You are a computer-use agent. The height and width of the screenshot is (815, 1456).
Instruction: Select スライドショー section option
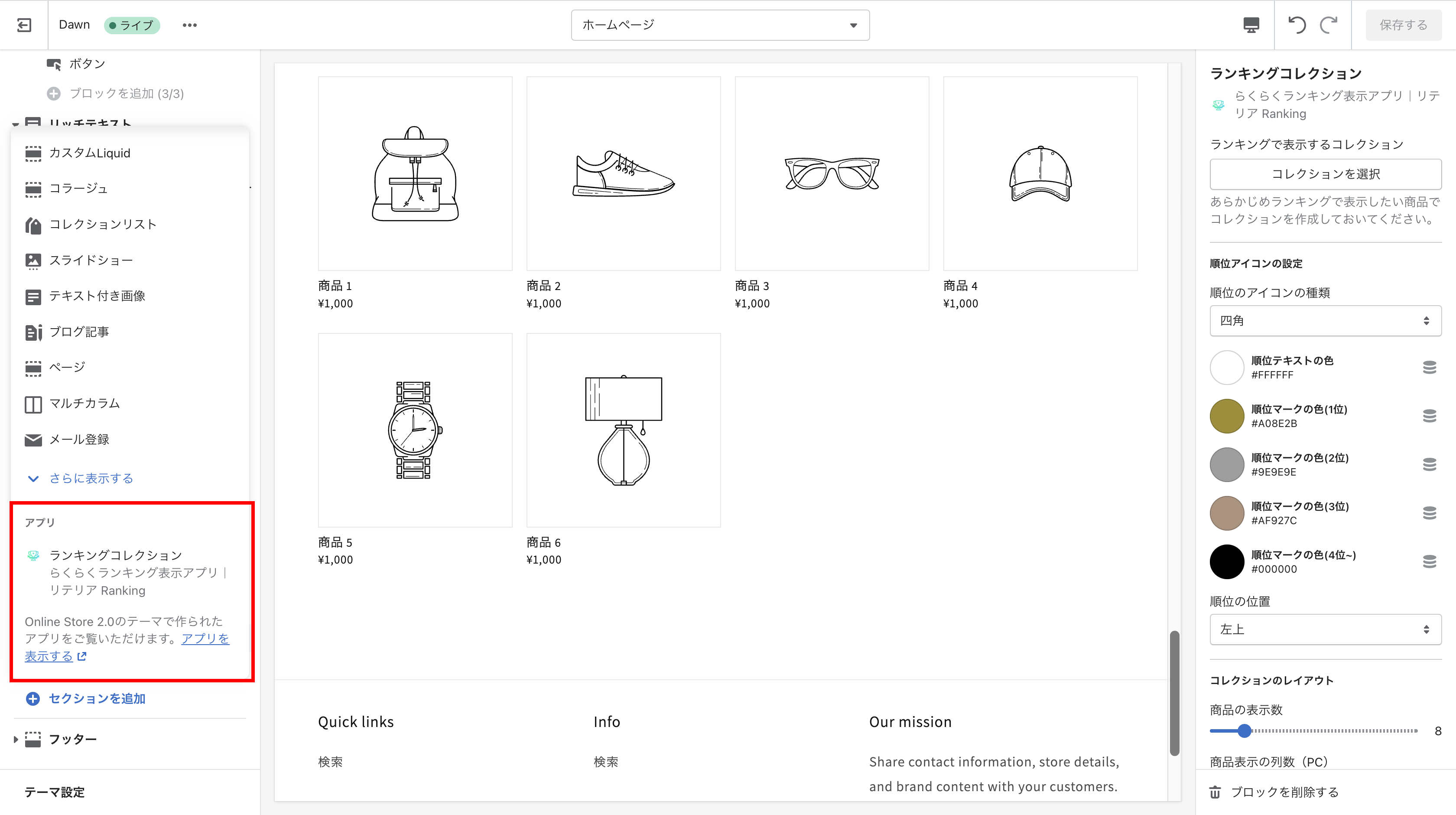click(x=91, y=260)
